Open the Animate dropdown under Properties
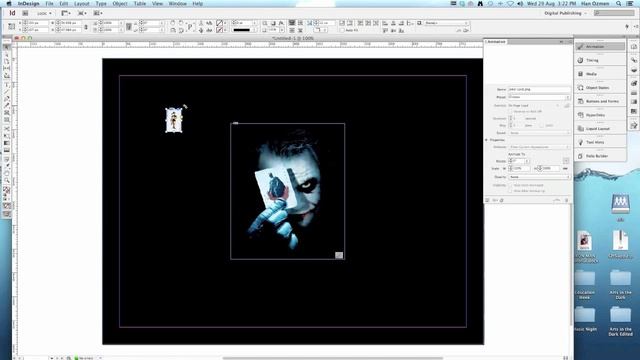Viewport: 640px width, 360px height. pyautogui.click(x=539, y=147)
